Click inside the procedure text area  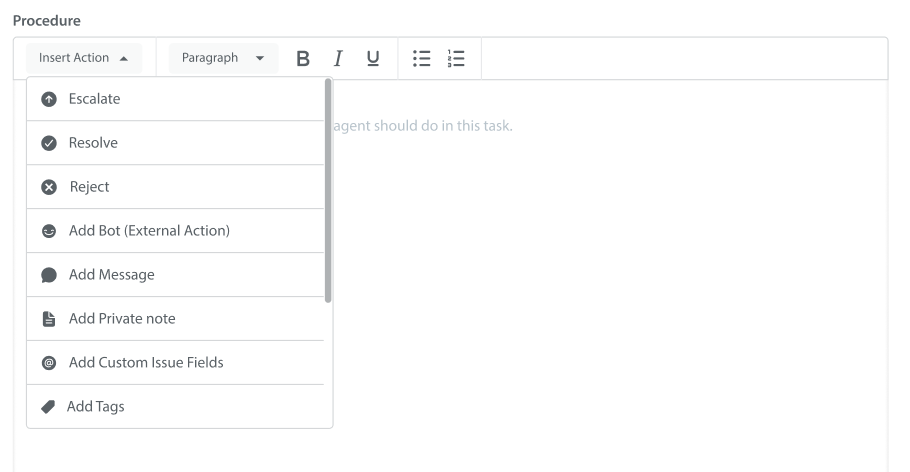coord(610,280)
